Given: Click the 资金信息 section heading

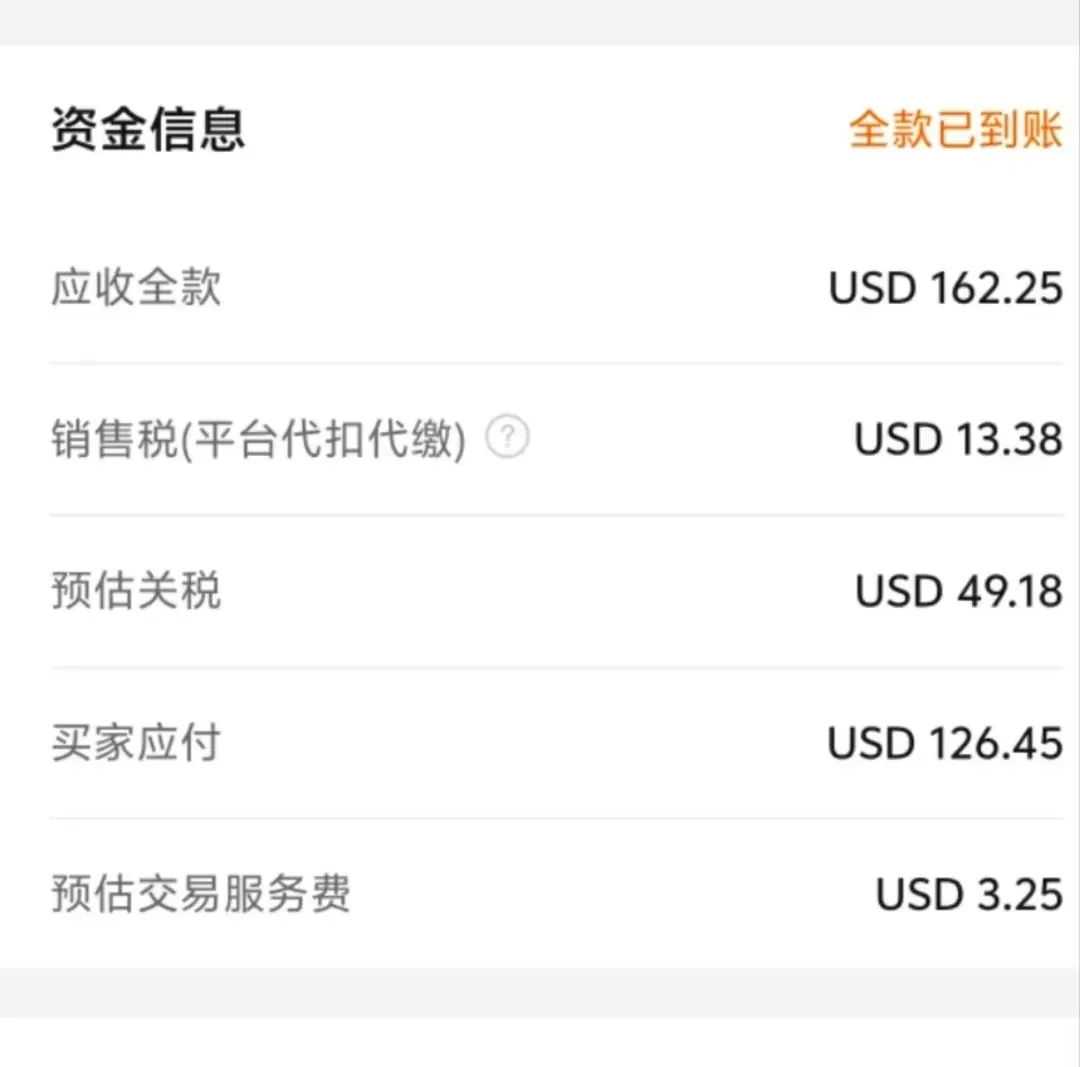Looking at the screenshot, I should click(x=148, y=130).
